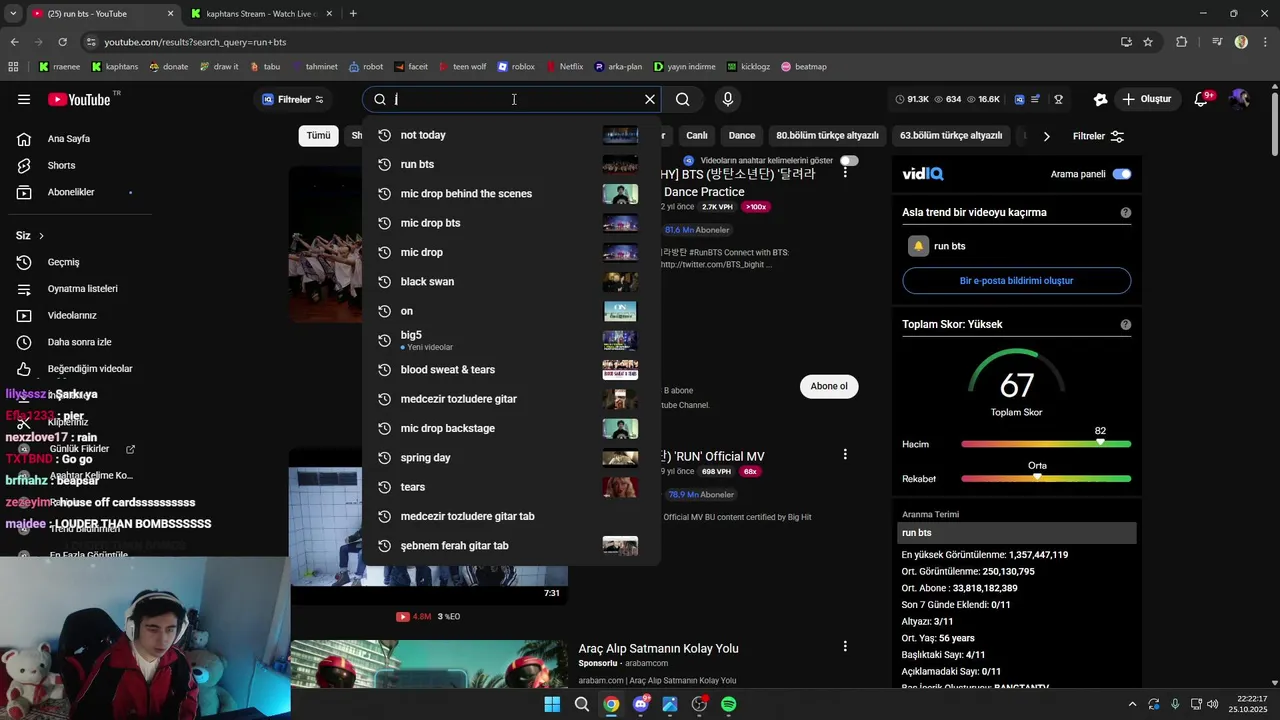Click the magnifier search submit button
Screen dimensions: 1280x720
(683, 99)
